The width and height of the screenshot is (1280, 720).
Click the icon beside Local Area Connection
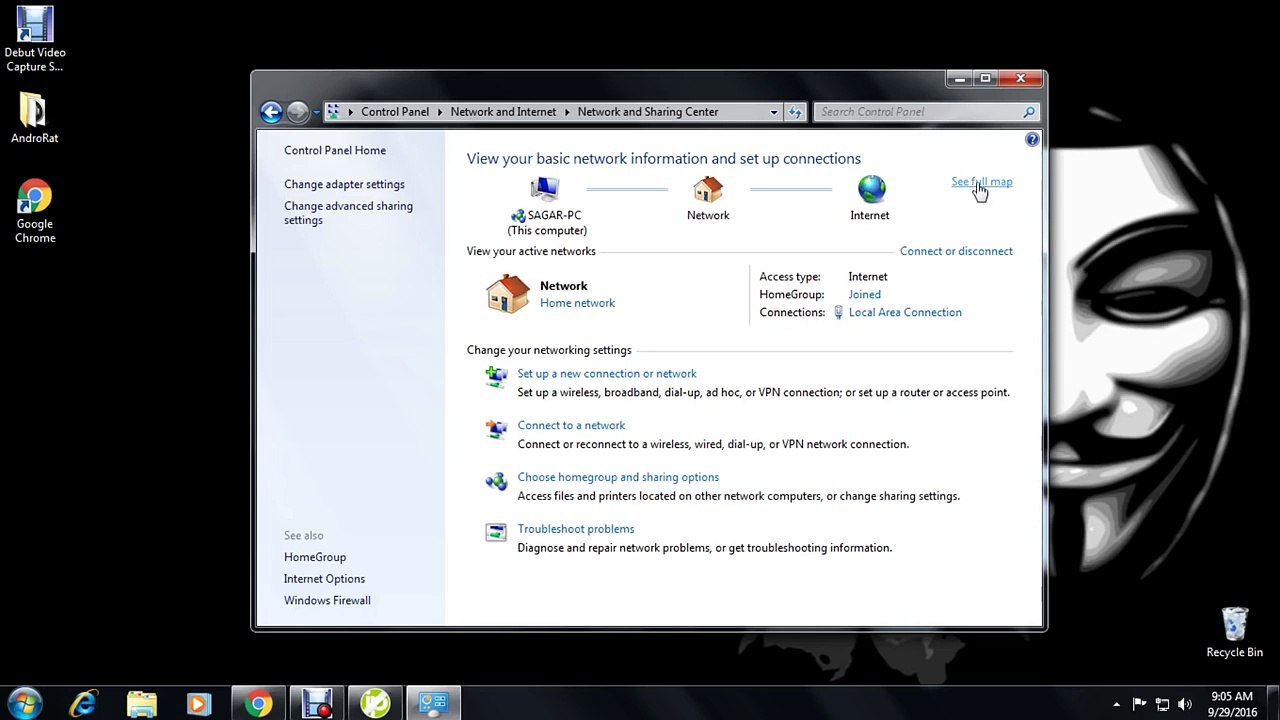[839, 313]
